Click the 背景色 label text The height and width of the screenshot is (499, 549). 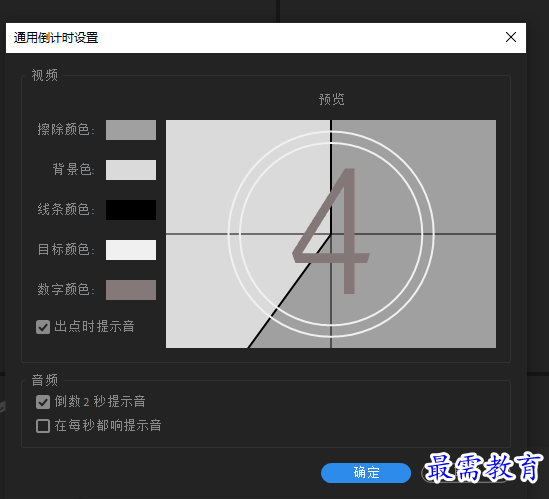click(x=74, y=170)
